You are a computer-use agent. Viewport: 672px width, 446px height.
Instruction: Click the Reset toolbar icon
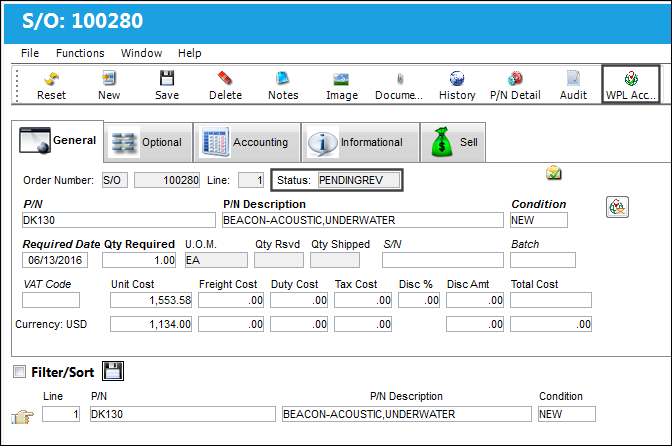[x=51, y=85]
